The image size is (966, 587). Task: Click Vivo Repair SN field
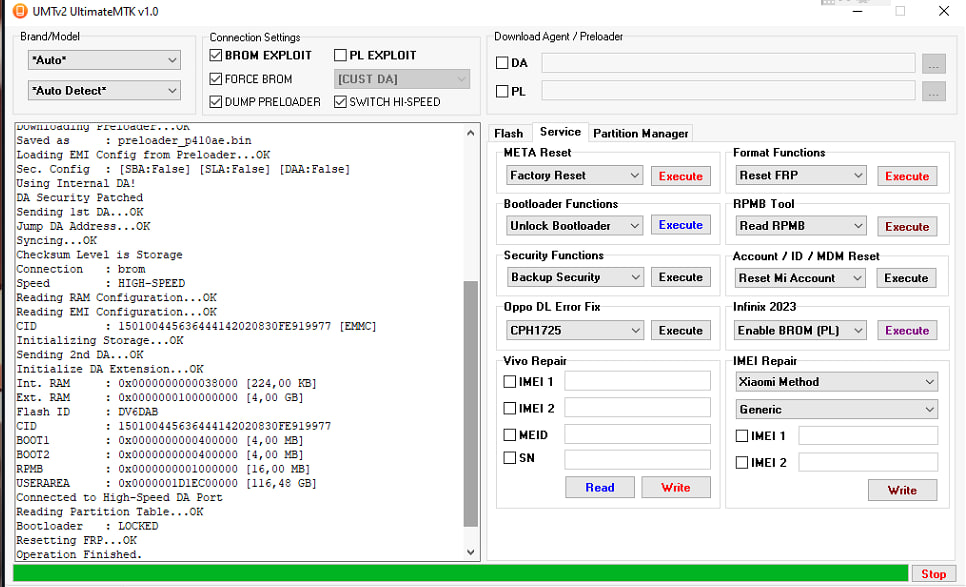point(638,460)
